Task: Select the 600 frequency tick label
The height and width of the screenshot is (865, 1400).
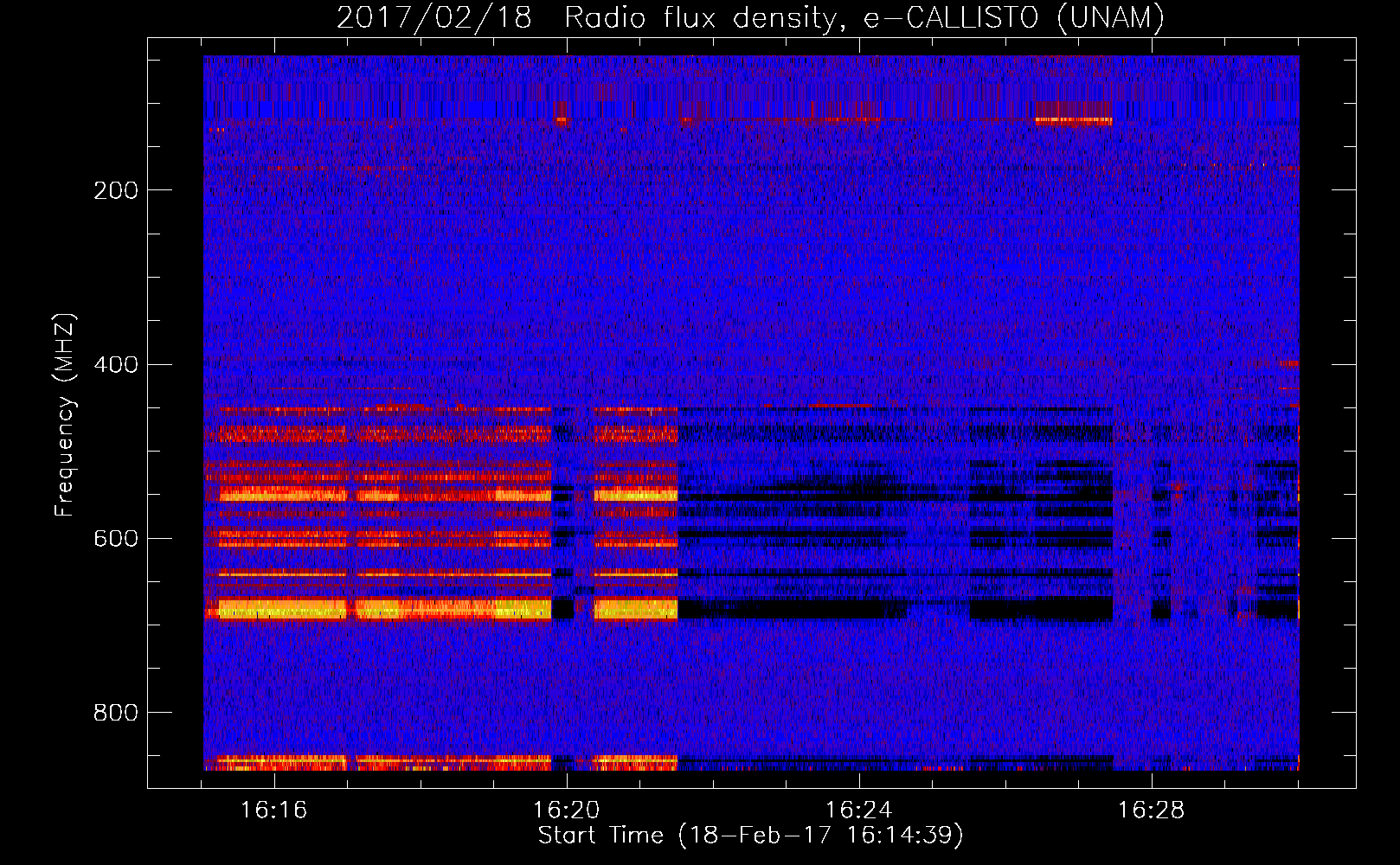Action: [116, 538]
